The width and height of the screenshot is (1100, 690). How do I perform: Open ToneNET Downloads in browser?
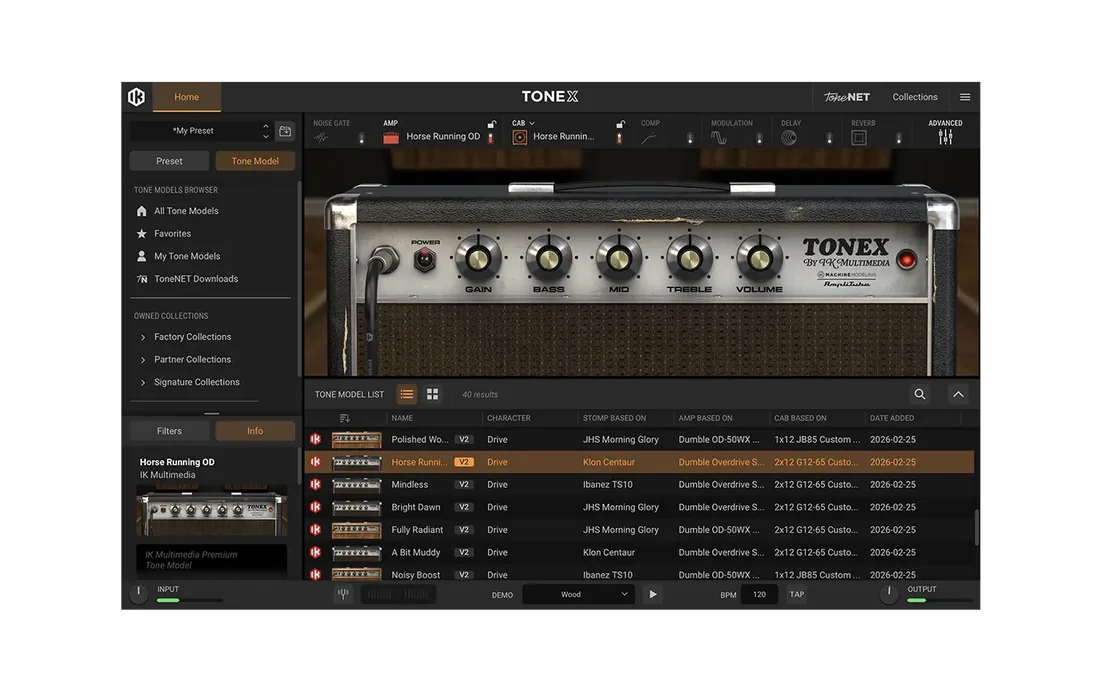click(x=196, y=279)
